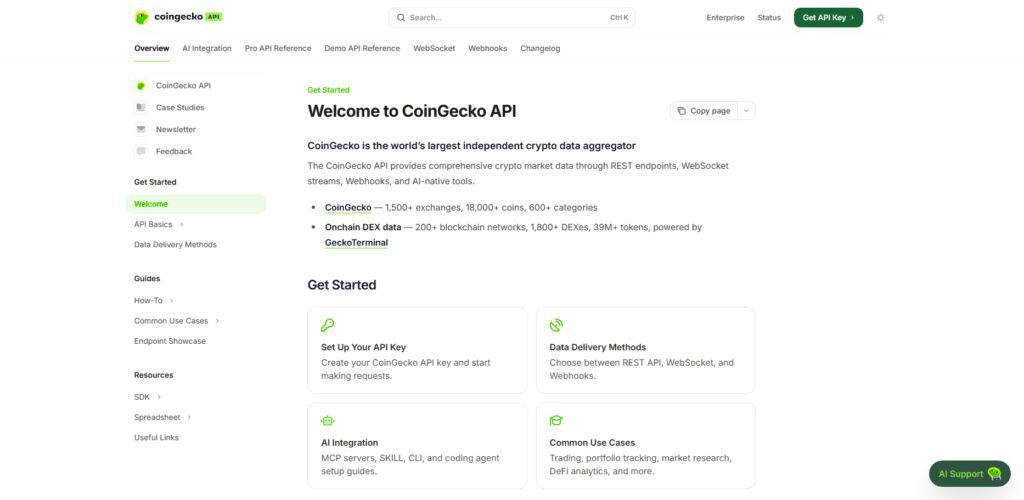
Task: Open the Webhooks tab
Action: 488,48
